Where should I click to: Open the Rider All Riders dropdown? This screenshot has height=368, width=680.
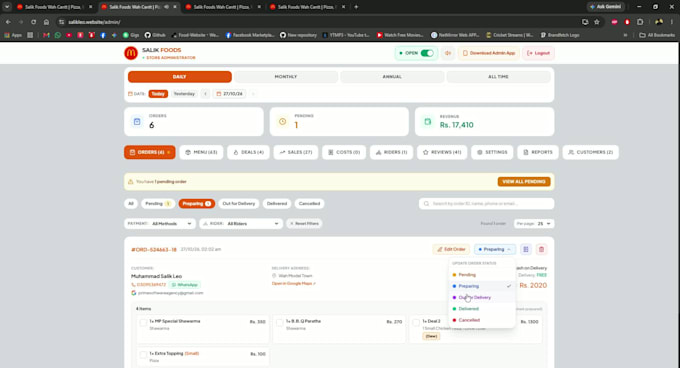241,224
